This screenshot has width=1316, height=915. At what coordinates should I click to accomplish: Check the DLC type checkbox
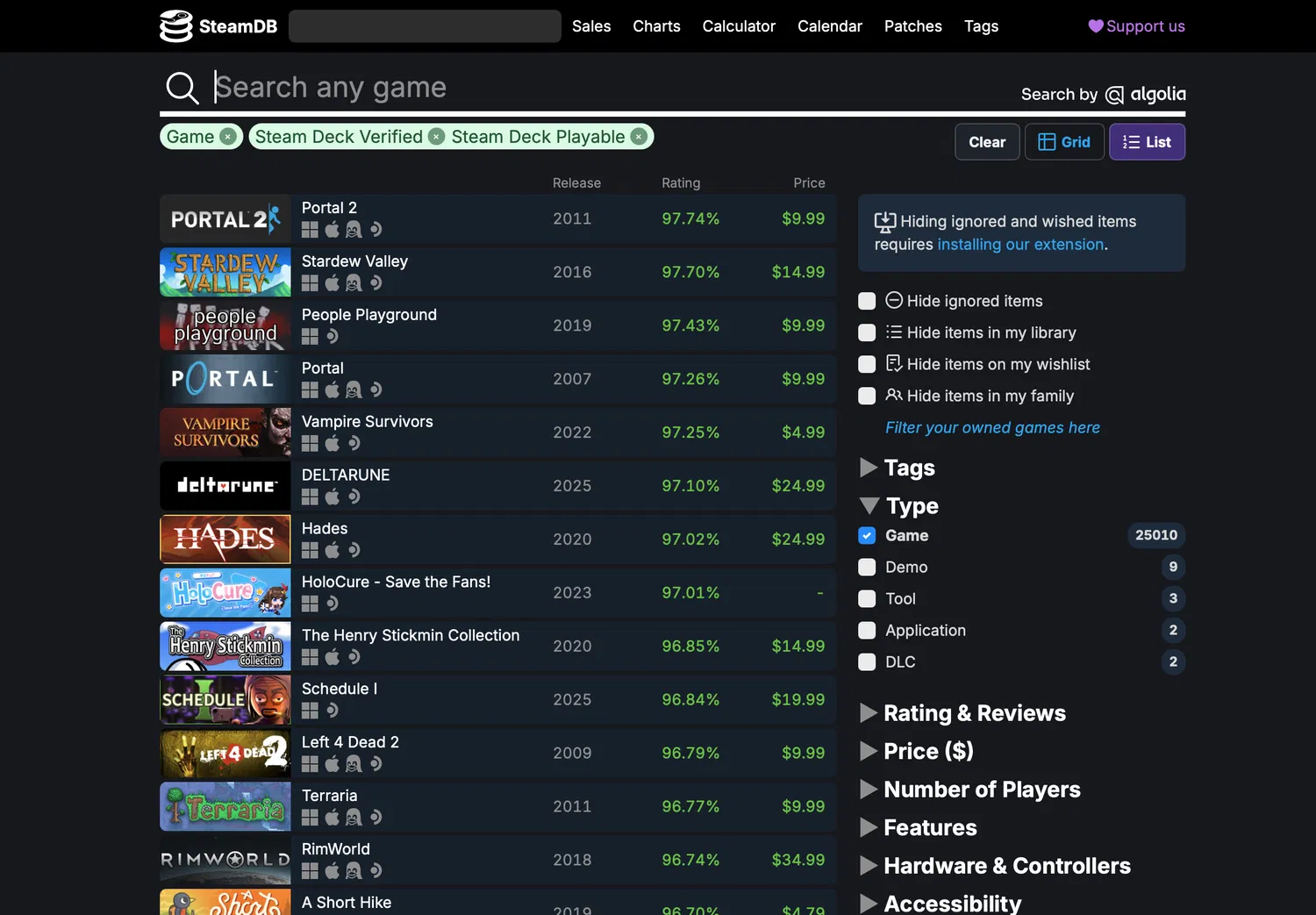click(x=867, y=661)
